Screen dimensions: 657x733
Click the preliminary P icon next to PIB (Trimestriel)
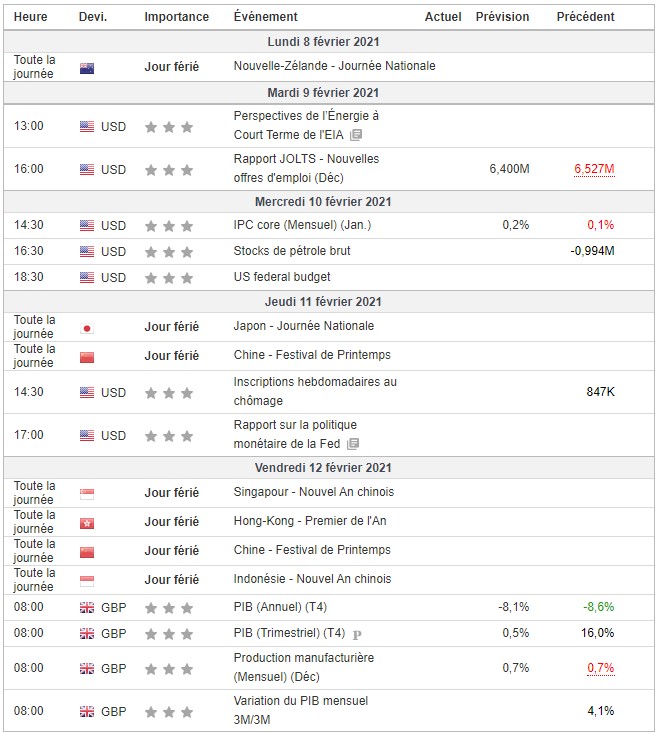click(x=357, y=634)
